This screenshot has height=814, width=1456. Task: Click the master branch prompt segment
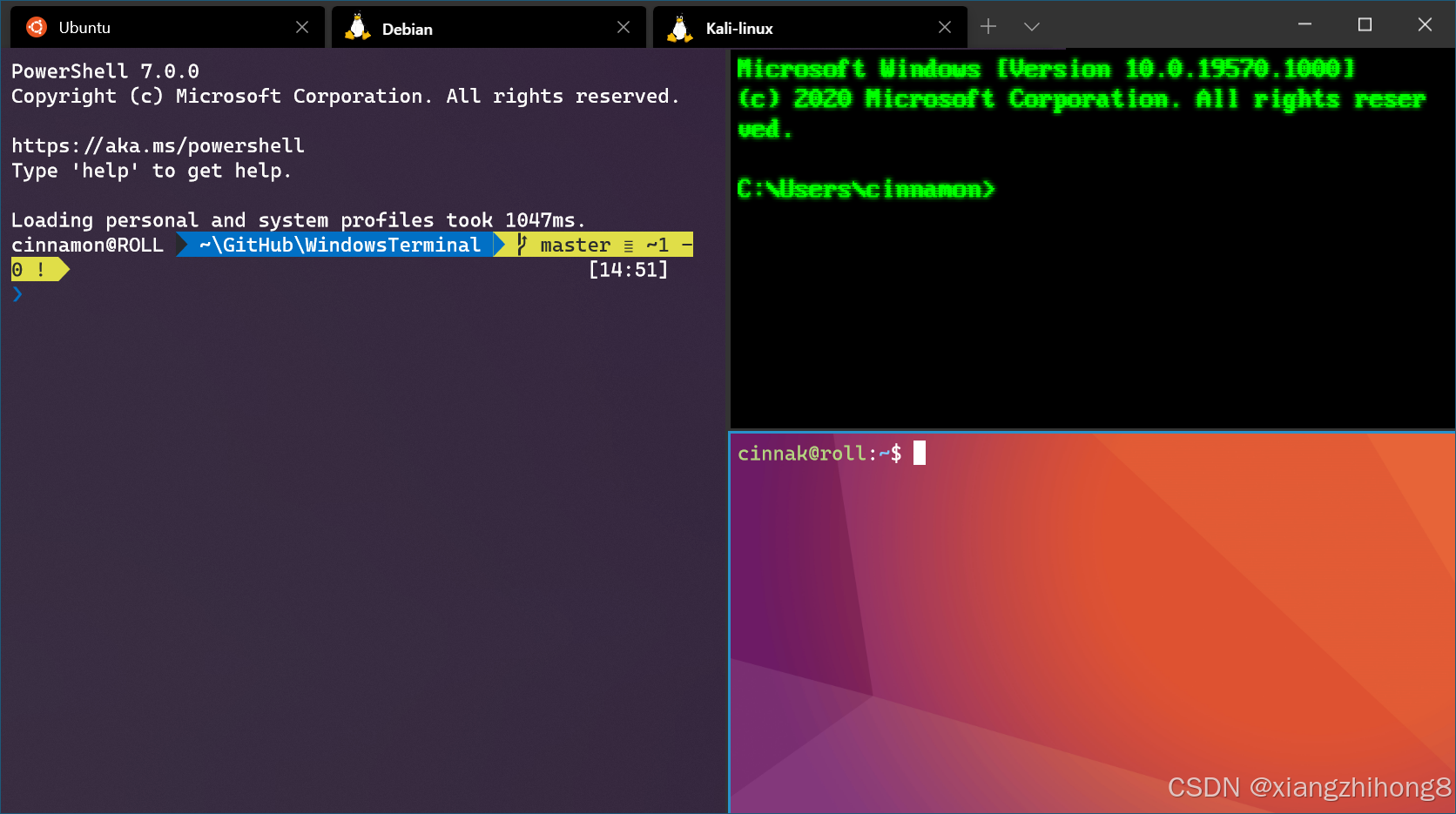tap(593, 245)
